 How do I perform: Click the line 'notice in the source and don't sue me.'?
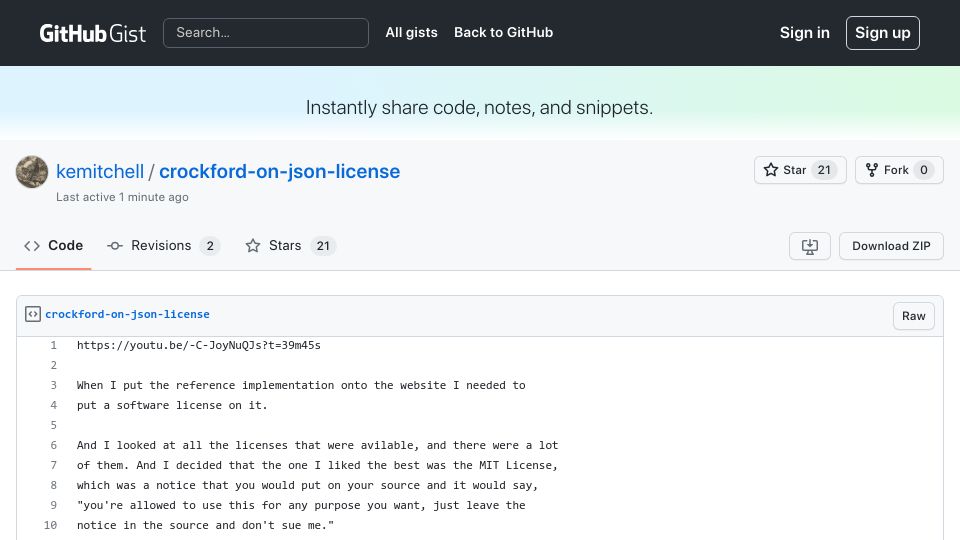tap(205, 525)
